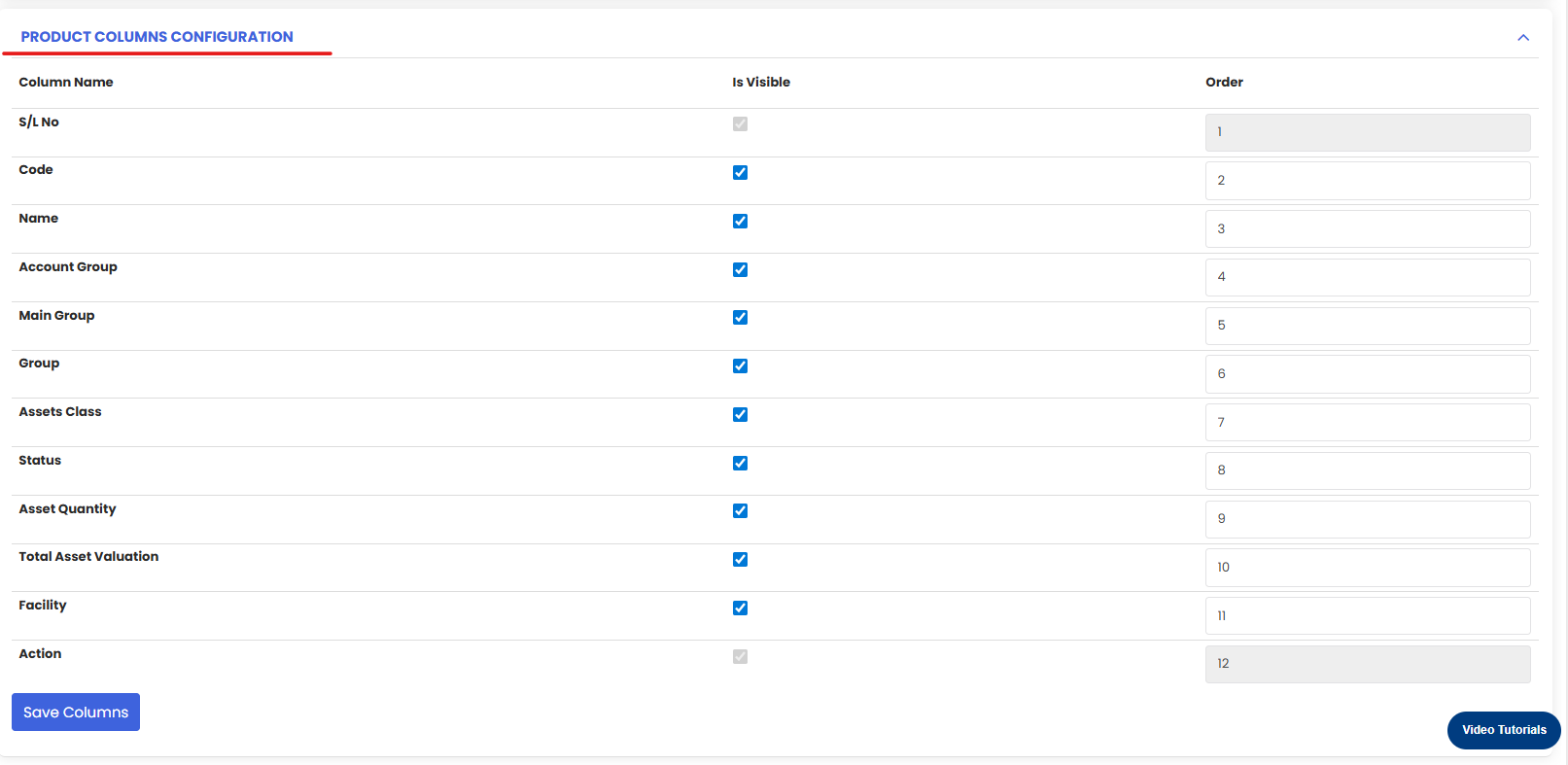1568x765 pixels.
Task: Uncheck the Name column visibility checkbox
Action: pos(740,221)
